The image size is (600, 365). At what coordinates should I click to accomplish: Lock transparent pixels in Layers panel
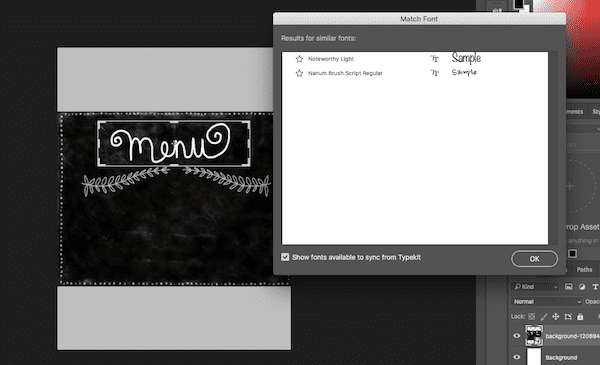click(x=532, y=316)
